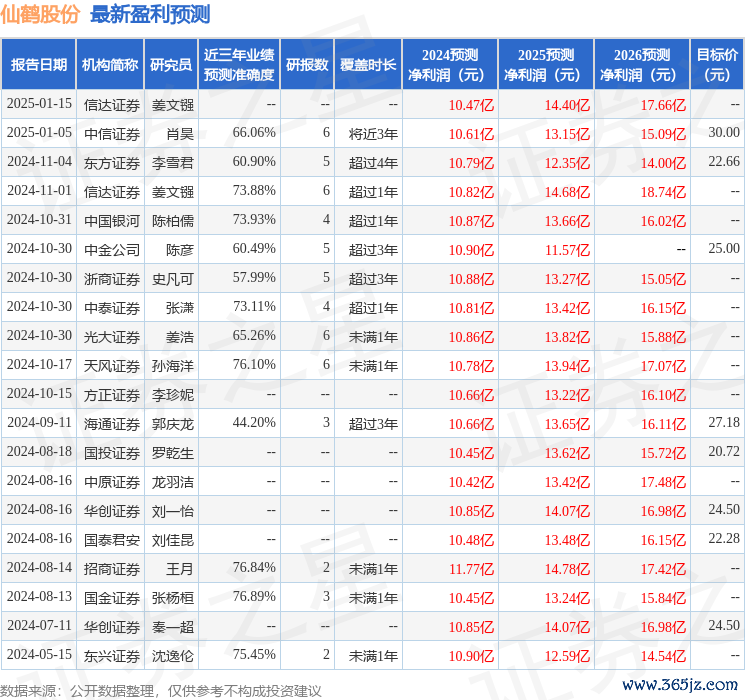Image resolution: width=745 pixels, height=700 pixels.
Task: Click 国金证券 institution cell
Action: coord(112,598)
